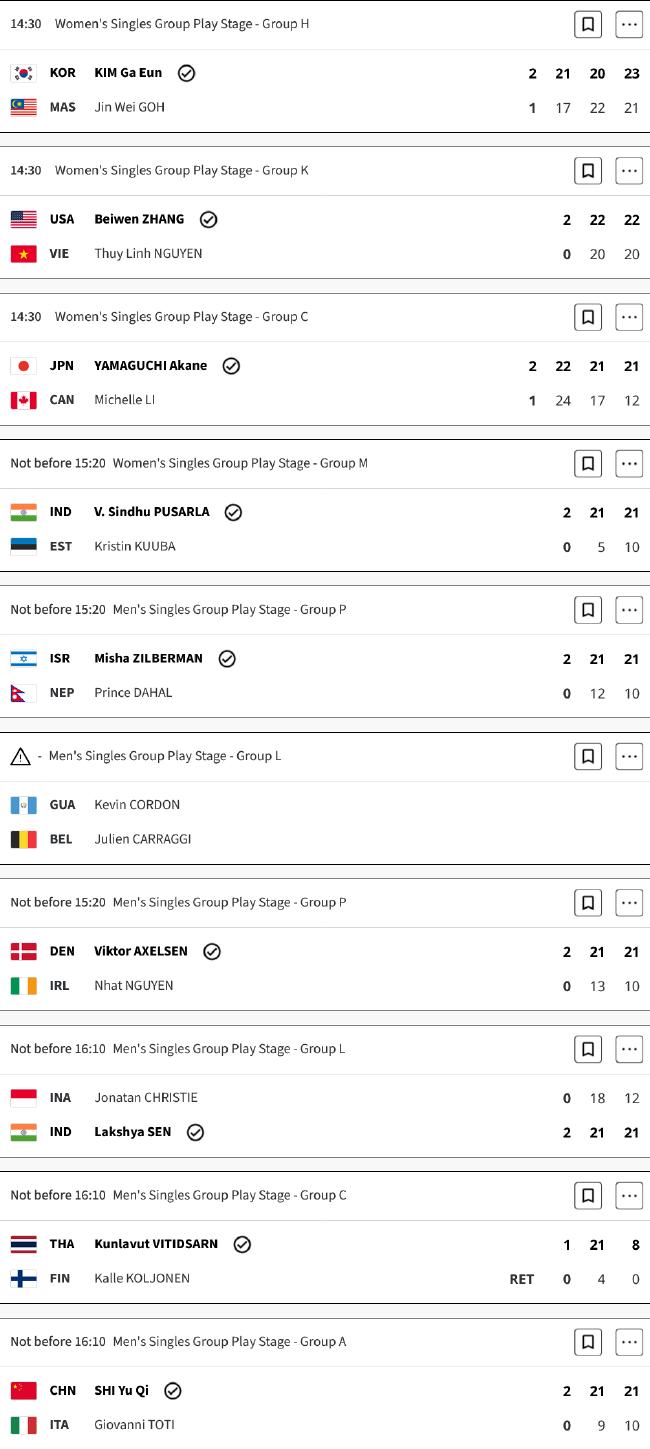Viewport: 650px width, 1449px height.
Task: Click the RET status for Kalle KOLJONEN
Action: (522, 1279)
